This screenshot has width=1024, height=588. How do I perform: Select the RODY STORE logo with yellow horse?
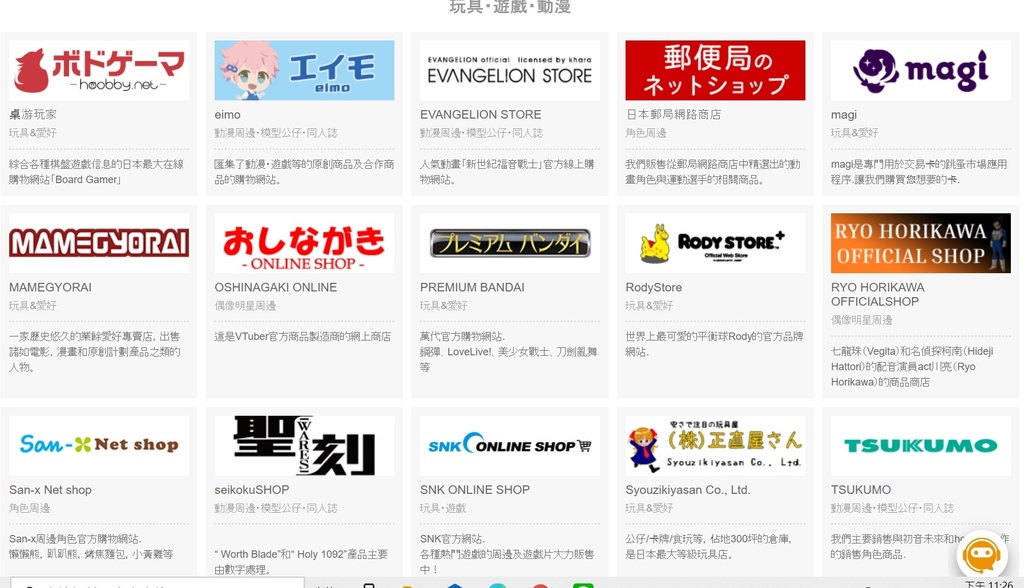coord(715,243)
